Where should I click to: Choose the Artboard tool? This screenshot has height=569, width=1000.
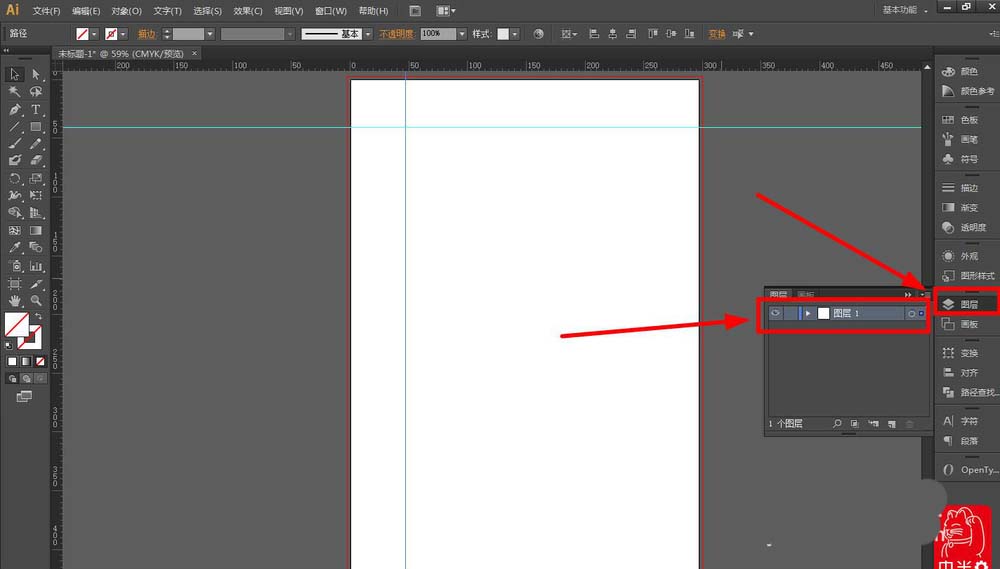(14, 283)
